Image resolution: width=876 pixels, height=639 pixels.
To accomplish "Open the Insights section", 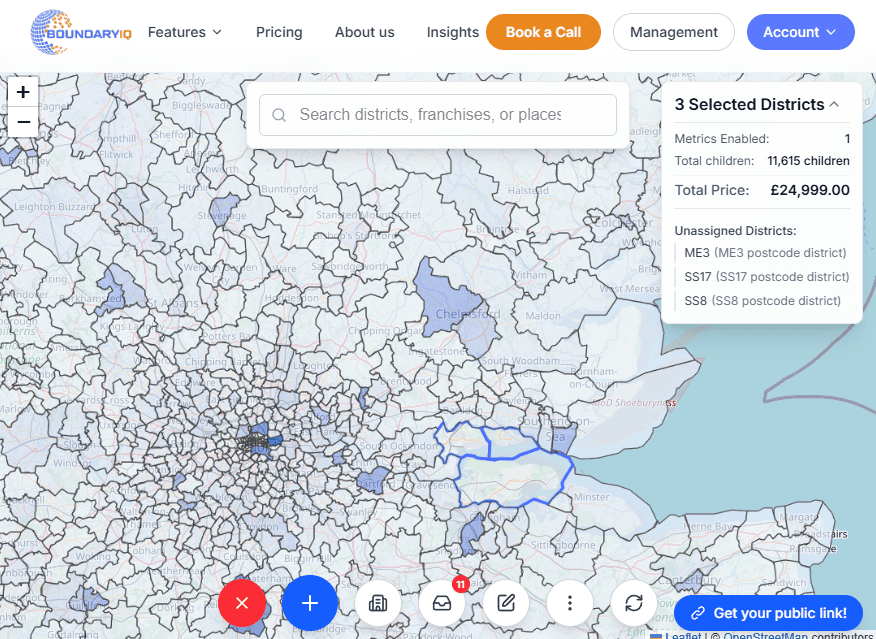I will (452, 31).
